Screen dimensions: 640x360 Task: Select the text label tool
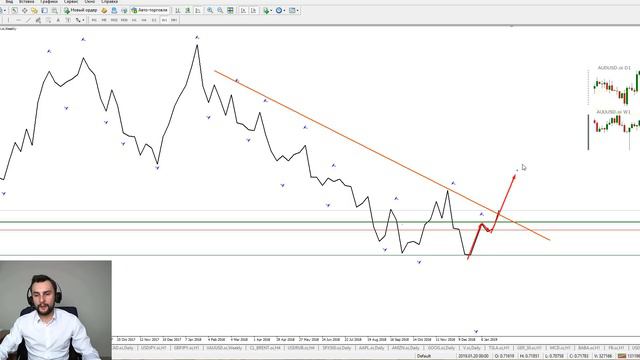68,20
